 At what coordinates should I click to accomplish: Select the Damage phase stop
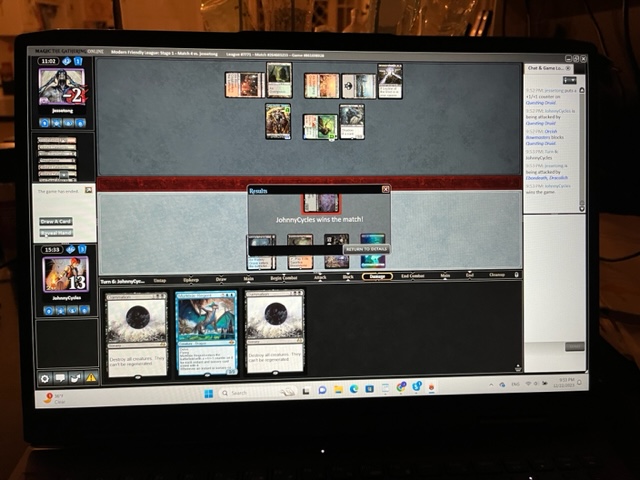point(376,275)
